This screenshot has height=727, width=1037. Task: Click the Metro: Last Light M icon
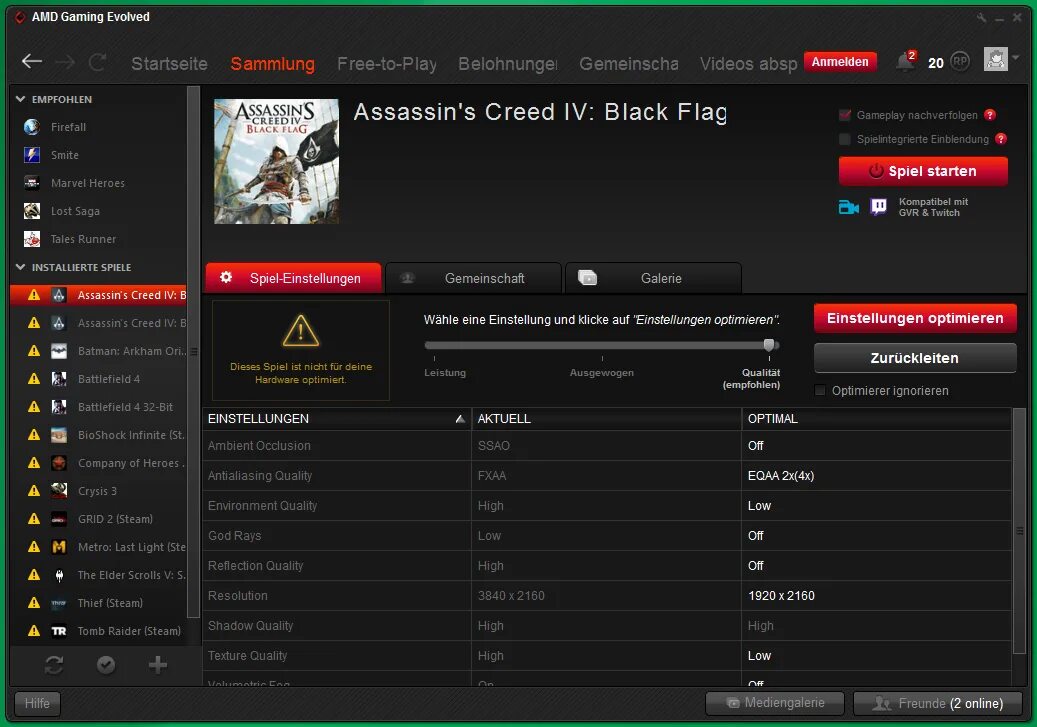click(x=59, y=547)
